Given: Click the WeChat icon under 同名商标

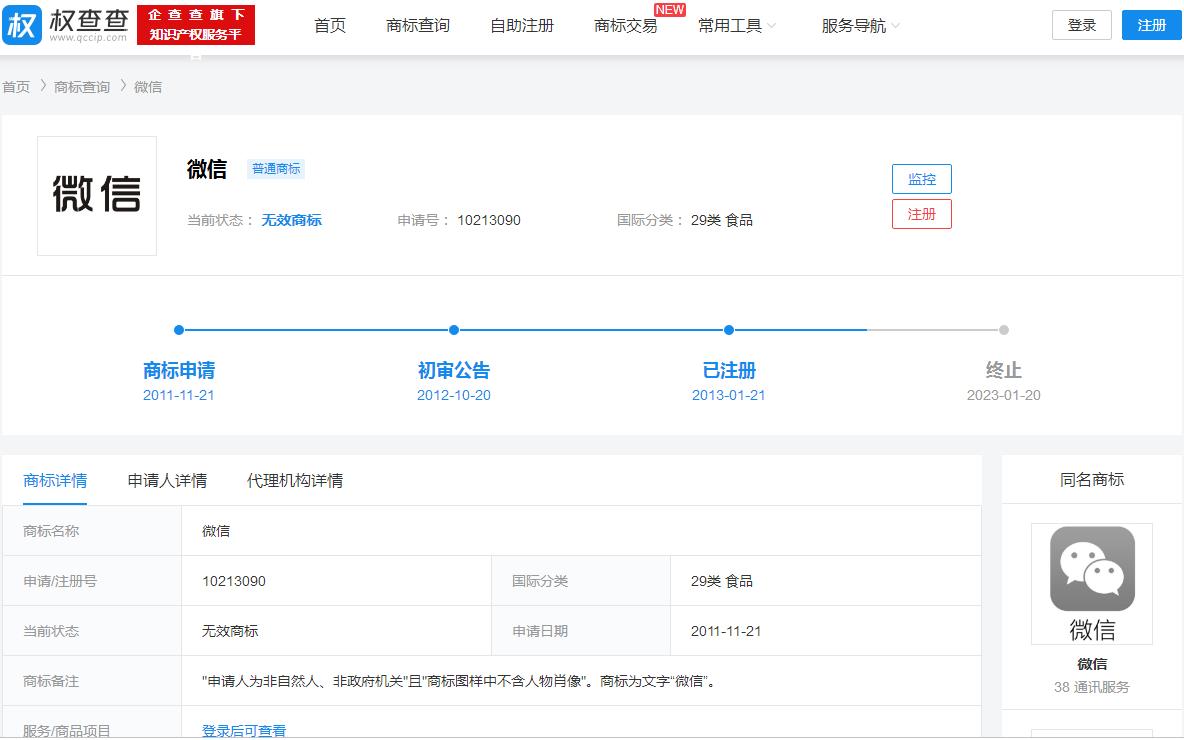Looking at the screenshot, I should 1091,570.
